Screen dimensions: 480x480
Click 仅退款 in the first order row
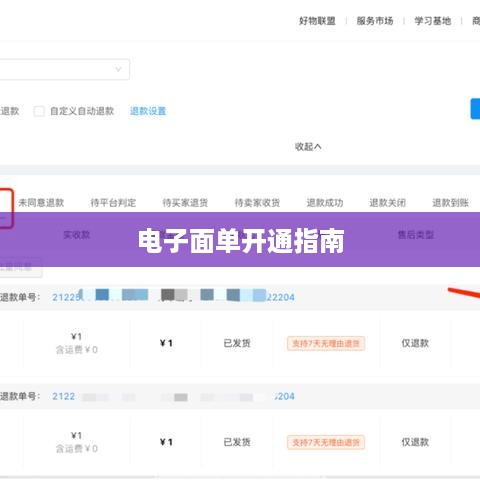(x=415, y=343)
